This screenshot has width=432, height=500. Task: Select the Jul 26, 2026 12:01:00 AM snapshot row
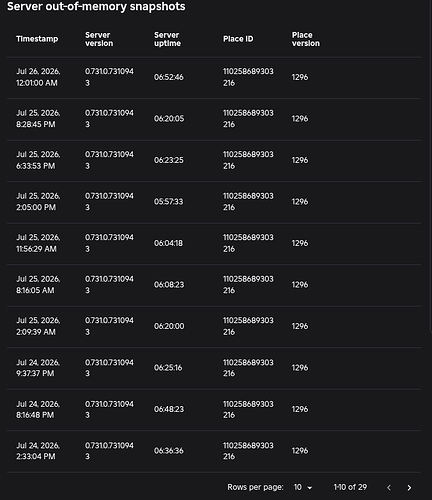click(214, 77)
